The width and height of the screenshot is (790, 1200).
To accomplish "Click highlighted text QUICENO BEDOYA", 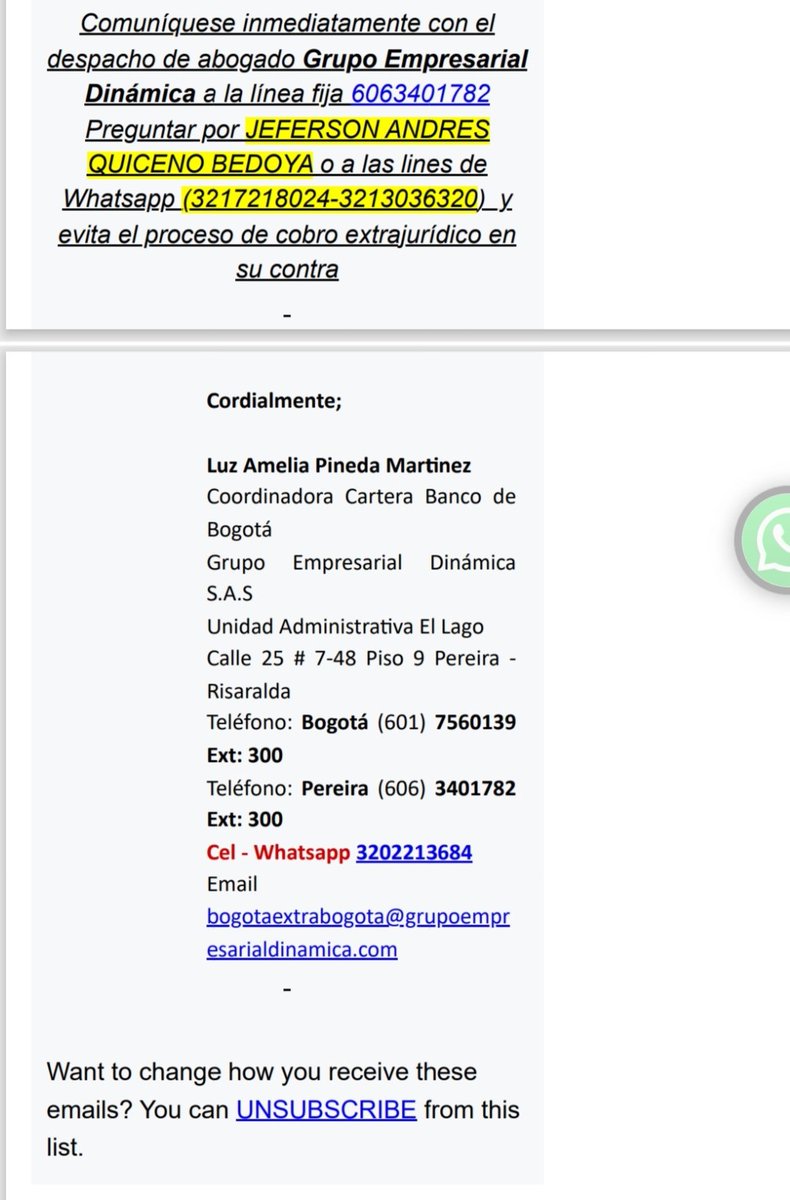I will point(201,165).
